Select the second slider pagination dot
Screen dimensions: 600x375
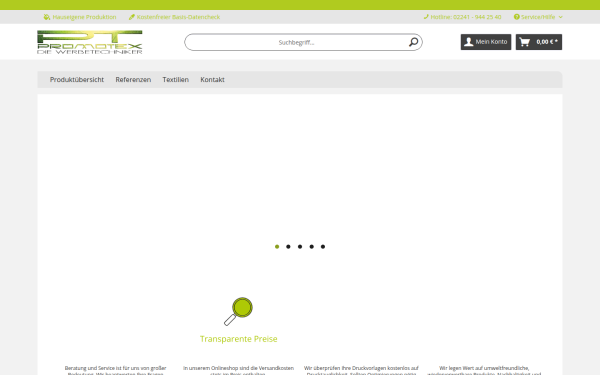[x=288, y=247]
